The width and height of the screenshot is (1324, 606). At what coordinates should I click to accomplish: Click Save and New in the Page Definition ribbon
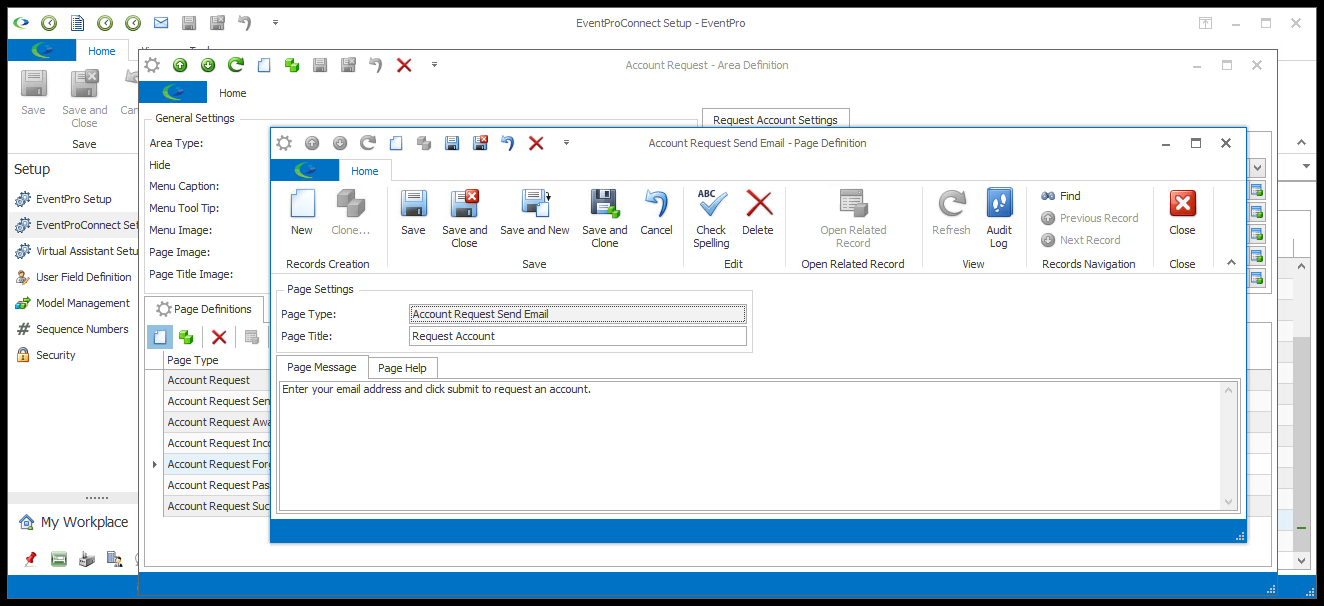click(535, 204)
